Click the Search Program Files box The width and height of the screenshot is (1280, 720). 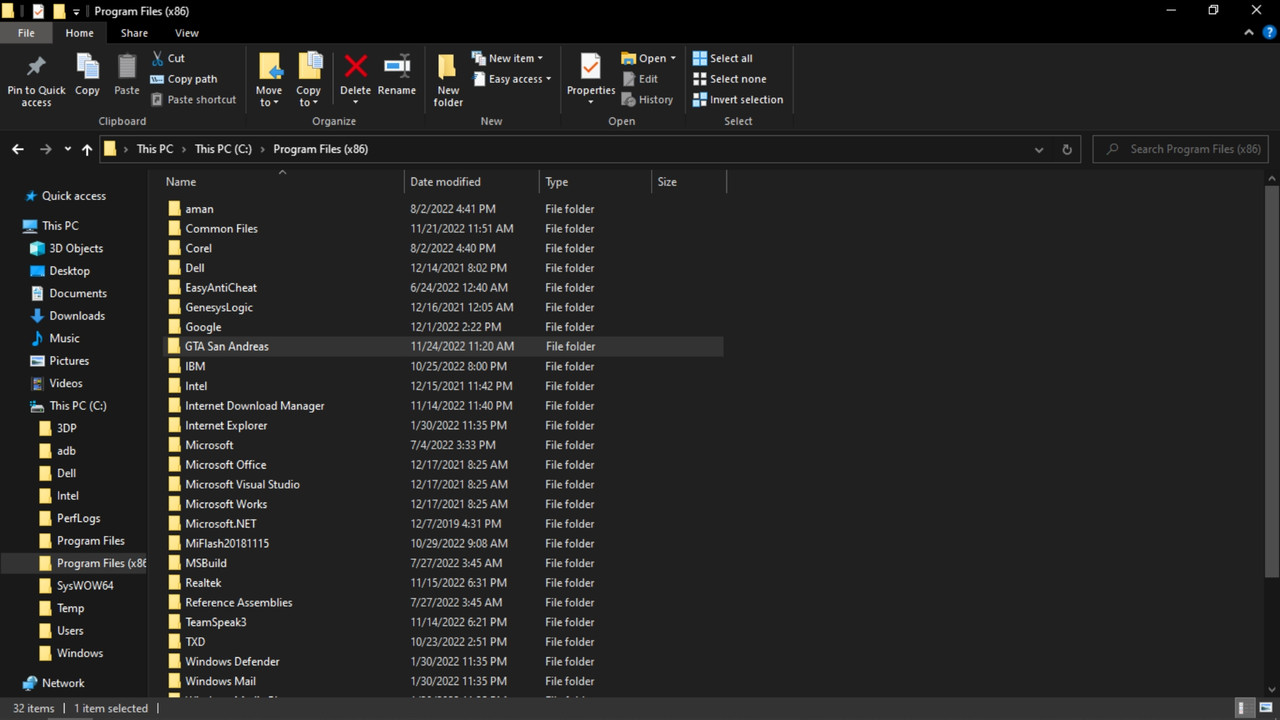coord(1182,149)
